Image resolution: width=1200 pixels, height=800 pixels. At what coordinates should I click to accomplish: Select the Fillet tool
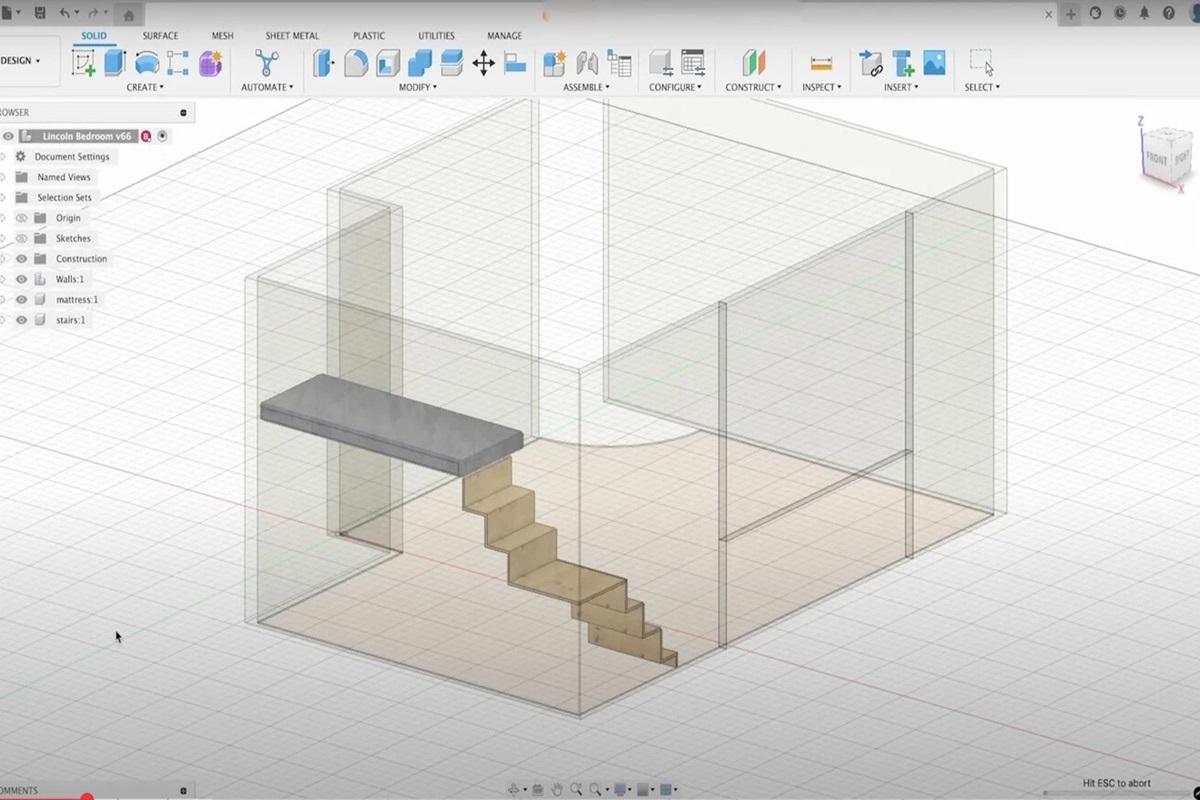356,64
